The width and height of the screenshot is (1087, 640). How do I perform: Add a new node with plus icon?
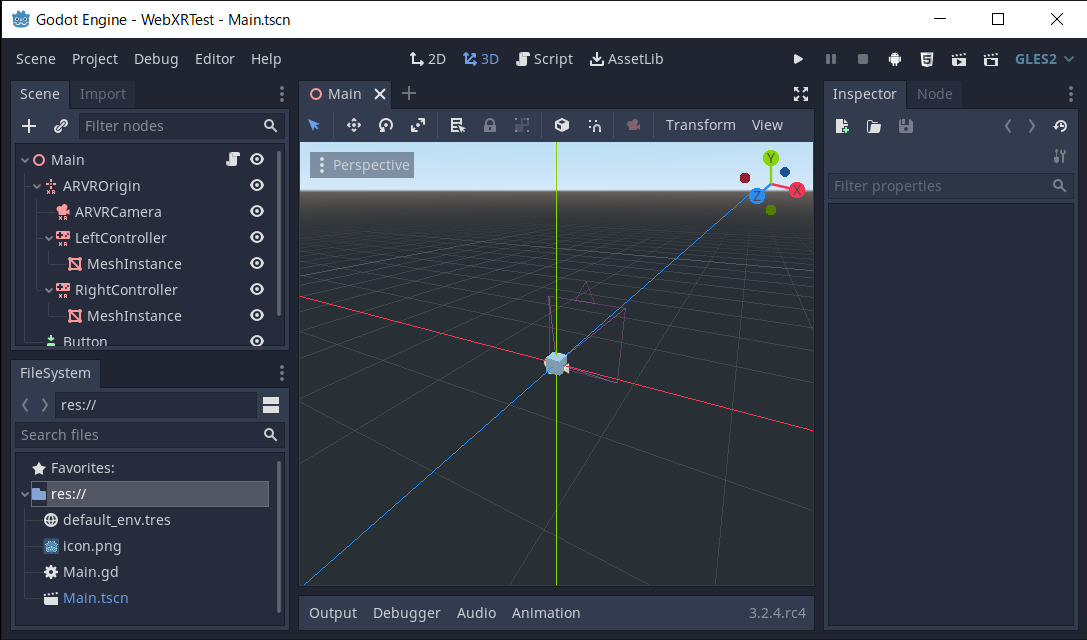pos(29,126)
